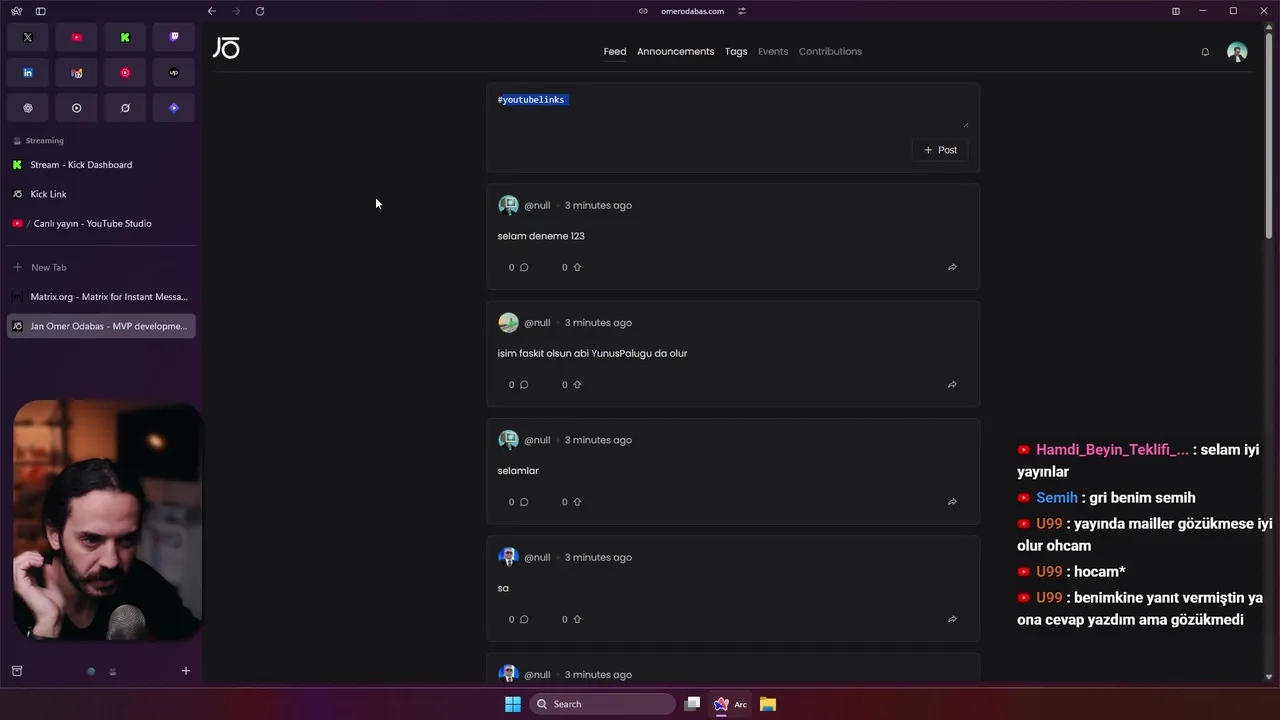
Task: Open site controls next to URL
Action: click(742, 11)
